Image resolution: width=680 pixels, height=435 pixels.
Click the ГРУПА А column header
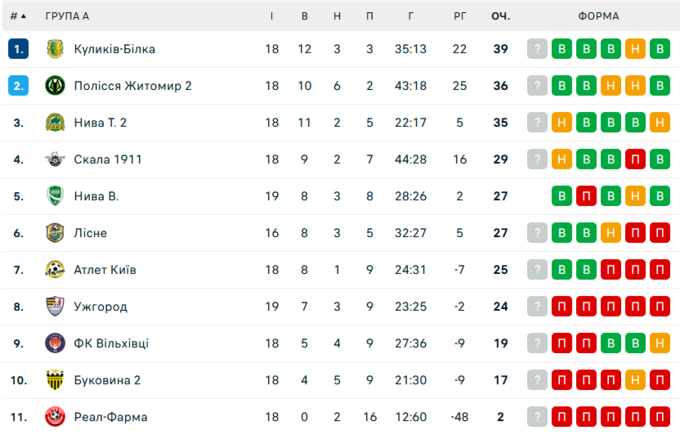pos(67,16)
